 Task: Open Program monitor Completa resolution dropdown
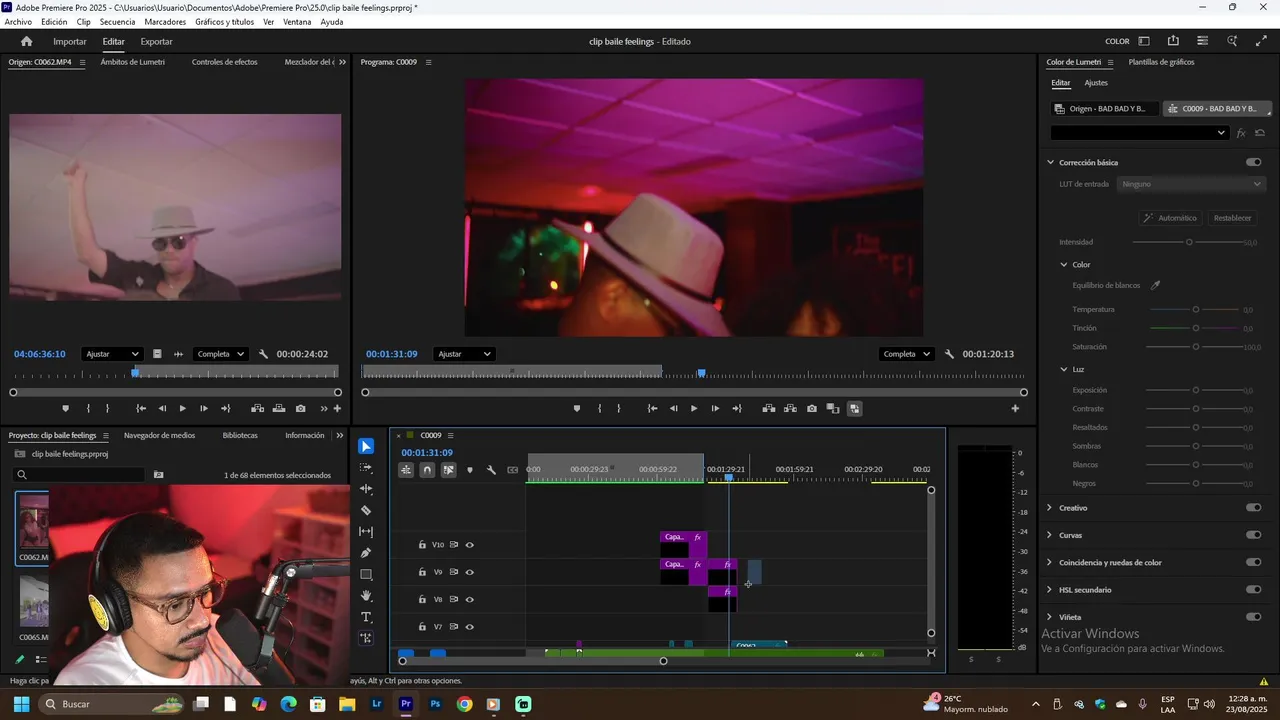point(906,354)
